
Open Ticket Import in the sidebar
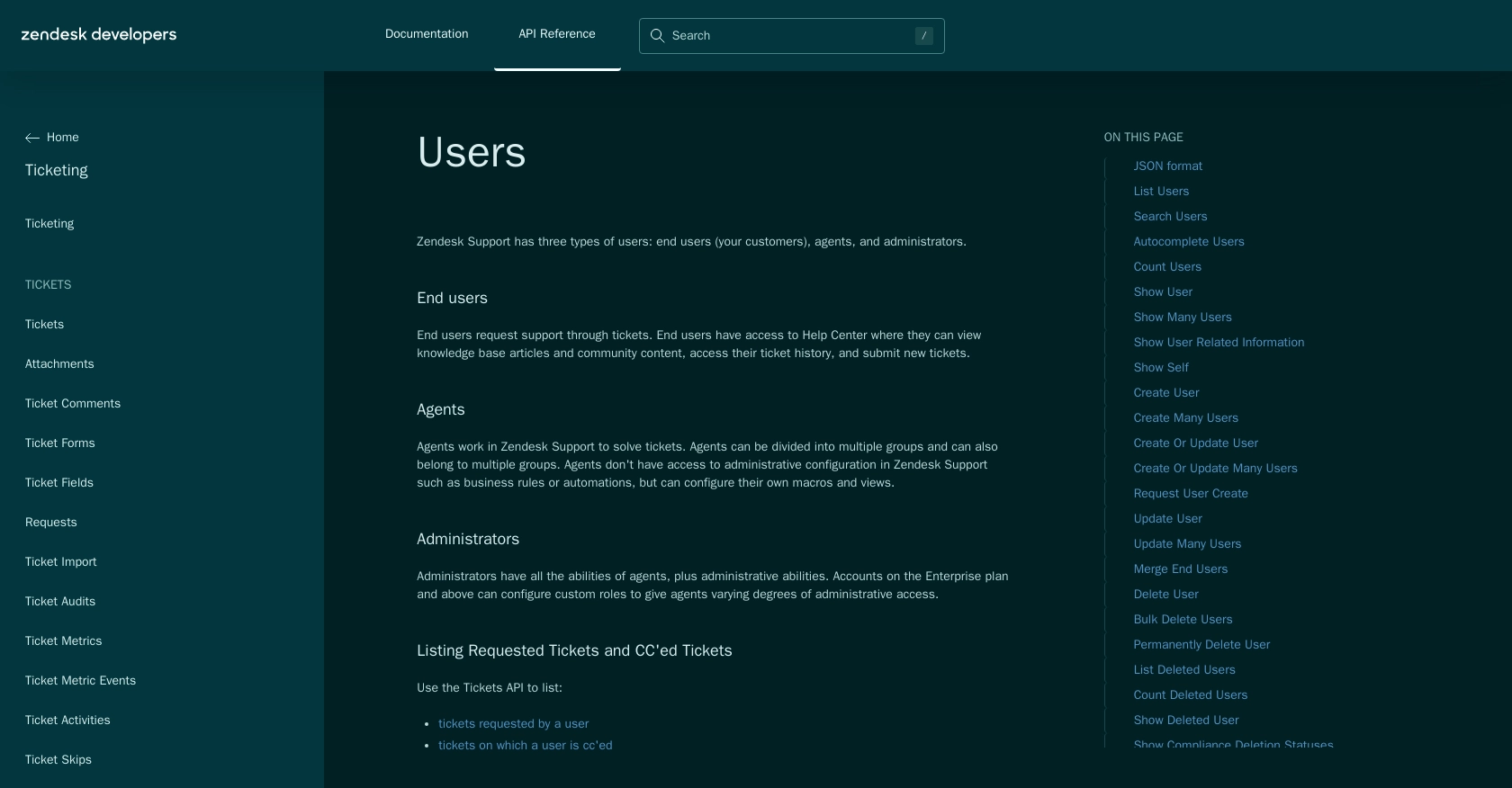[x=61, y=562]
